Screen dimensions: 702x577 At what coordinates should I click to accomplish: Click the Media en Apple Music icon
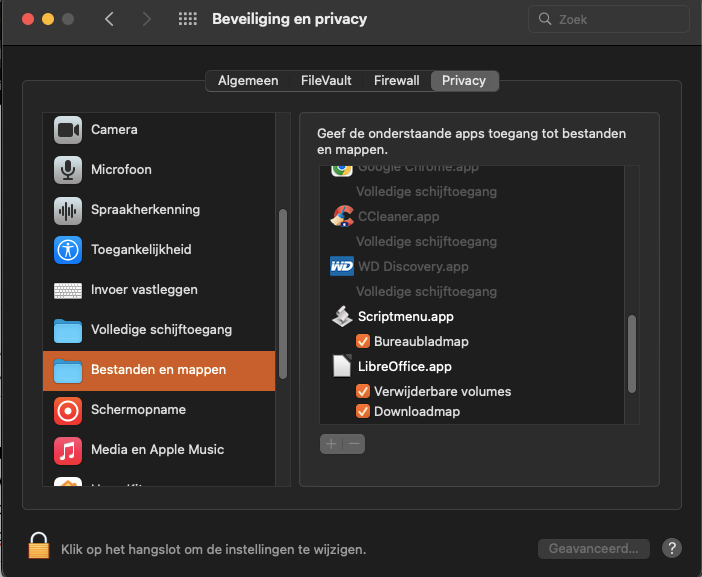coord(68,450)
